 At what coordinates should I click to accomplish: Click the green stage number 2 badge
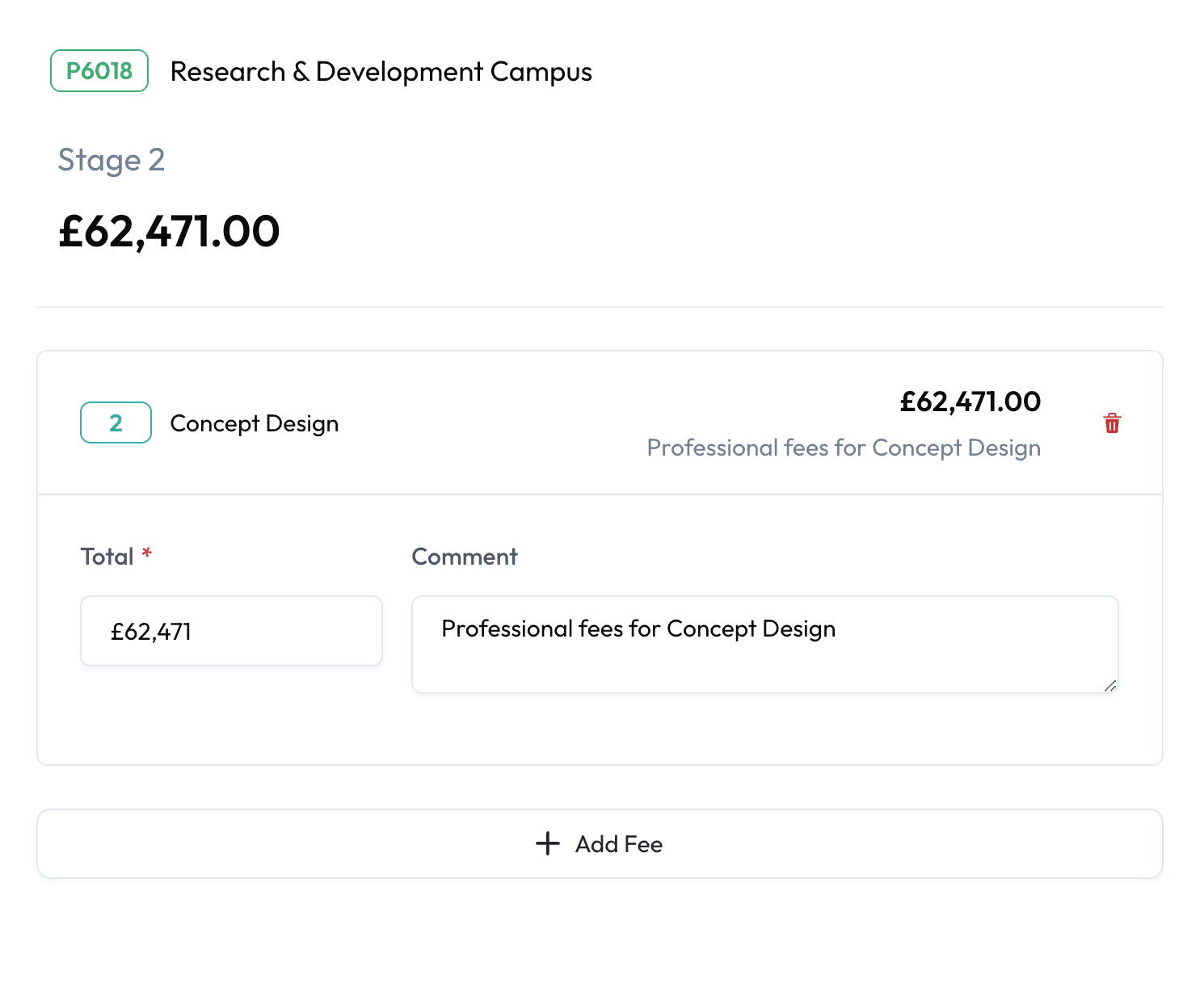click(x=116, y=422)
